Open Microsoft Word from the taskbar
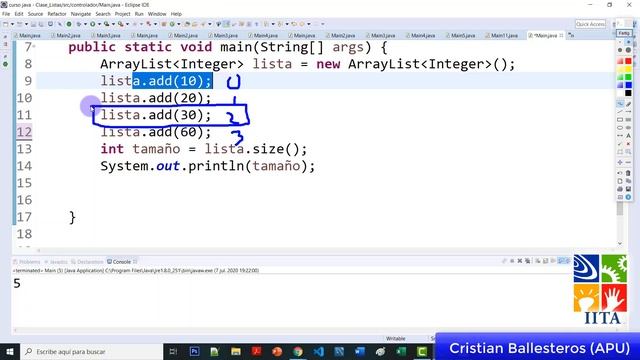This screenshot has height=360, width=640. [360, 351]
